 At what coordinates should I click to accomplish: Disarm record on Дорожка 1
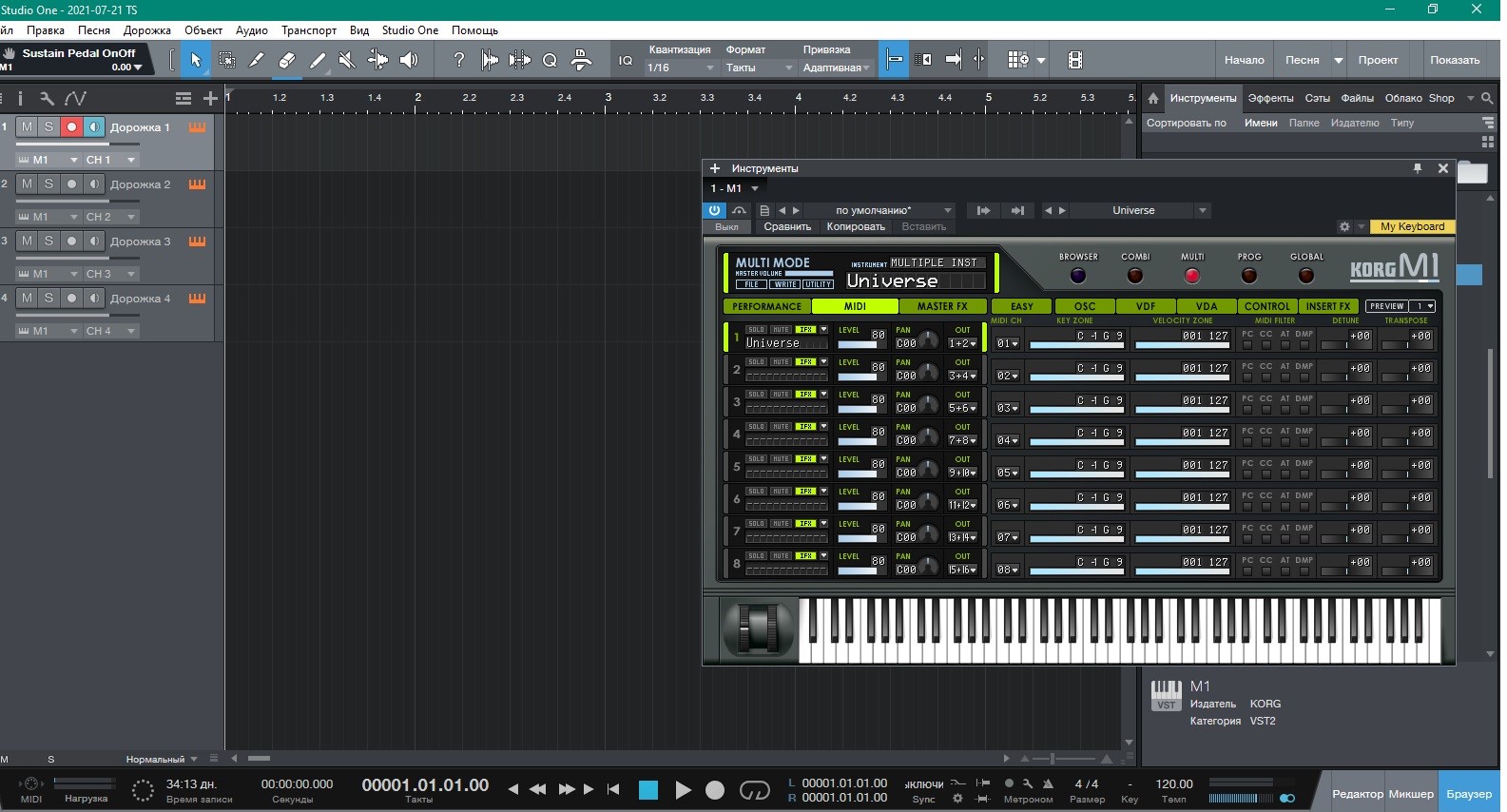[x=71, y=126]
